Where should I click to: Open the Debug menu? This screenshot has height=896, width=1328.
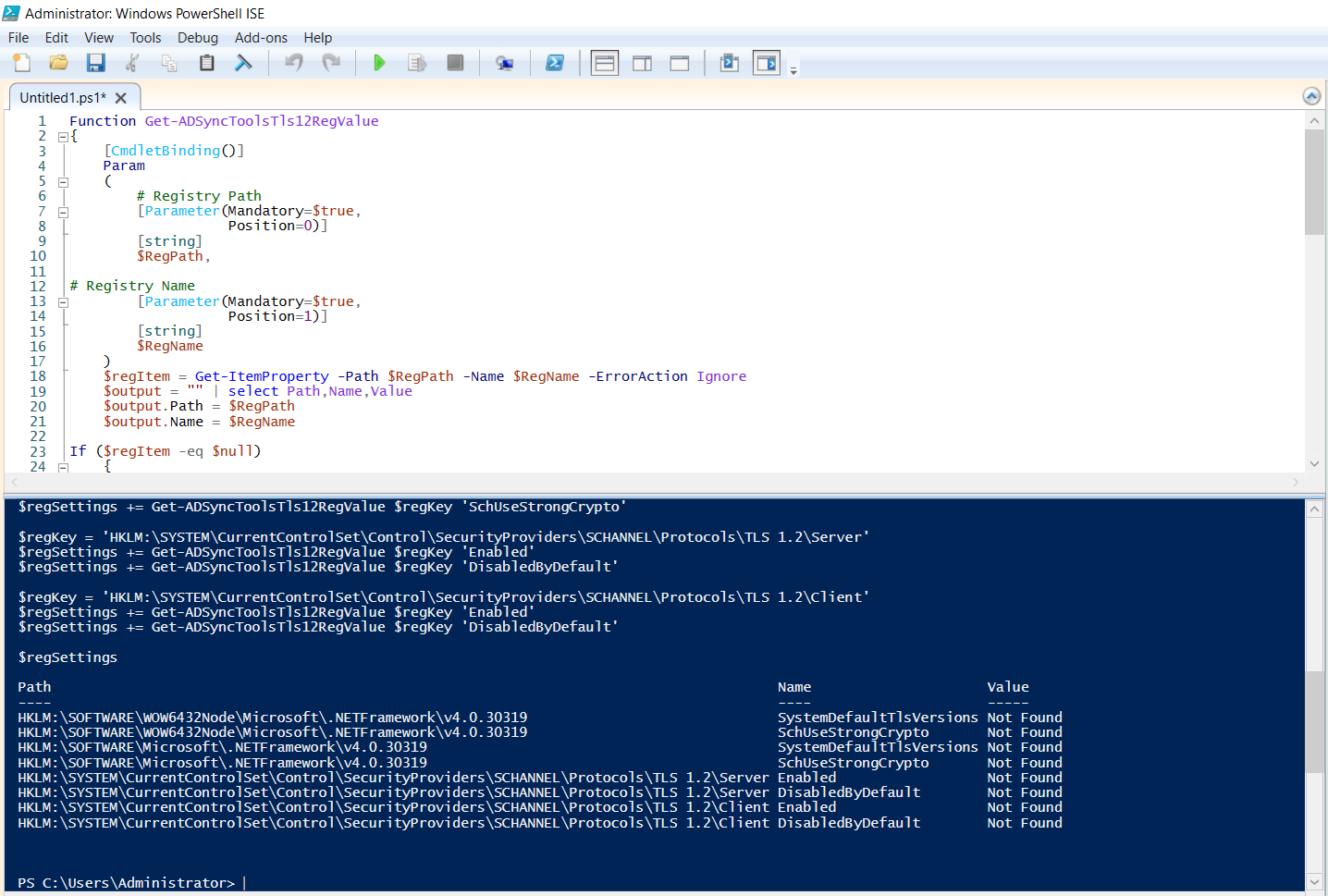[x=198, y=38]
